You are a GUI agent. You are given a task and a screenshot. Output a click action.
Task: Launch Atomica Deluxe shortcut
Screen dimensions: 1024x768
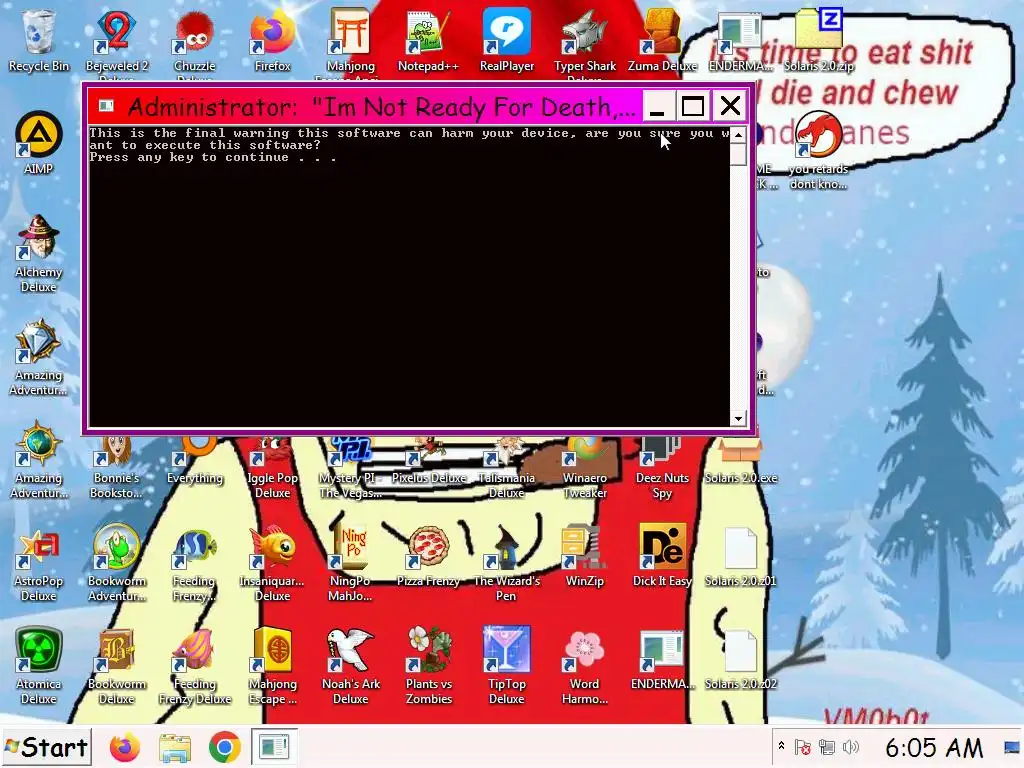point(39,666)
